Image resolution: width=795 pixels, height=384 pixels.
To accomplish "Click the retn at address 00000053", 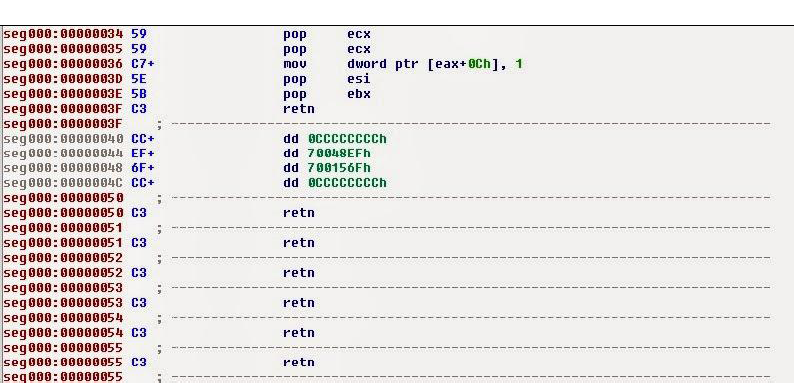I will [299, 303].
